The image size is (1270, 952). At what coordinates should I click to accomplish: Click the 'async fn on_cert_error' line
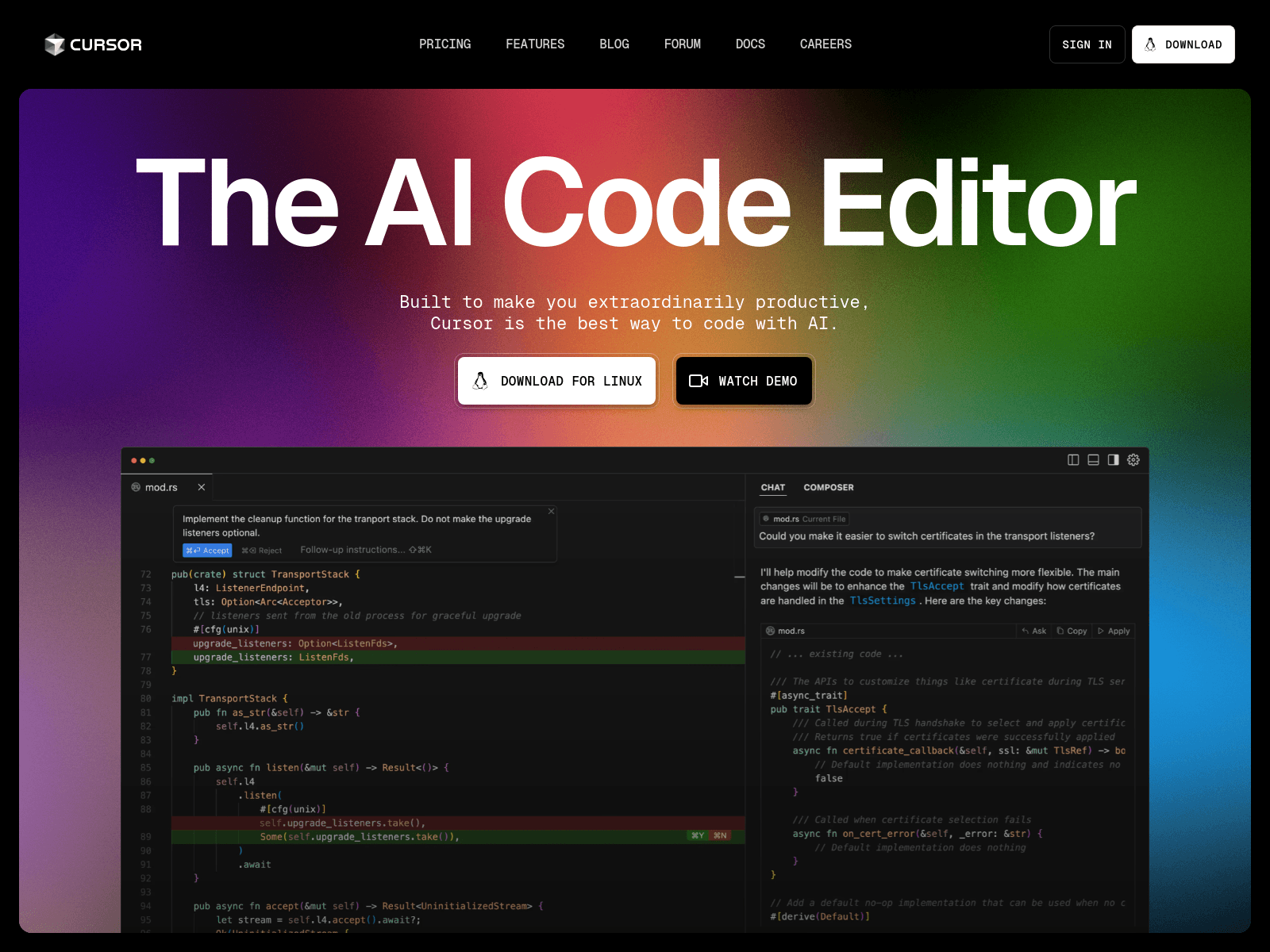click(918, 834)
